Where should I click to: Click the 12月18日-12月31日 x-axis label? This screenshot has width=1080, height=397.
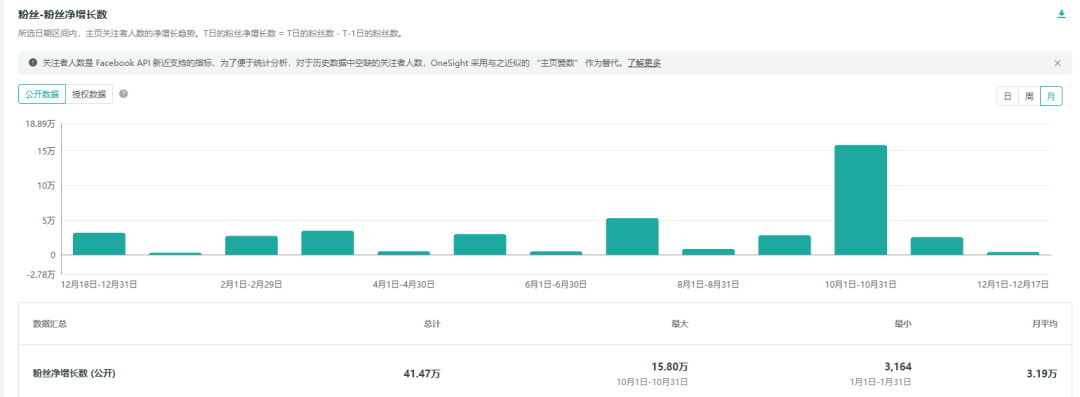pyautogui.click(x=99, y=284)
